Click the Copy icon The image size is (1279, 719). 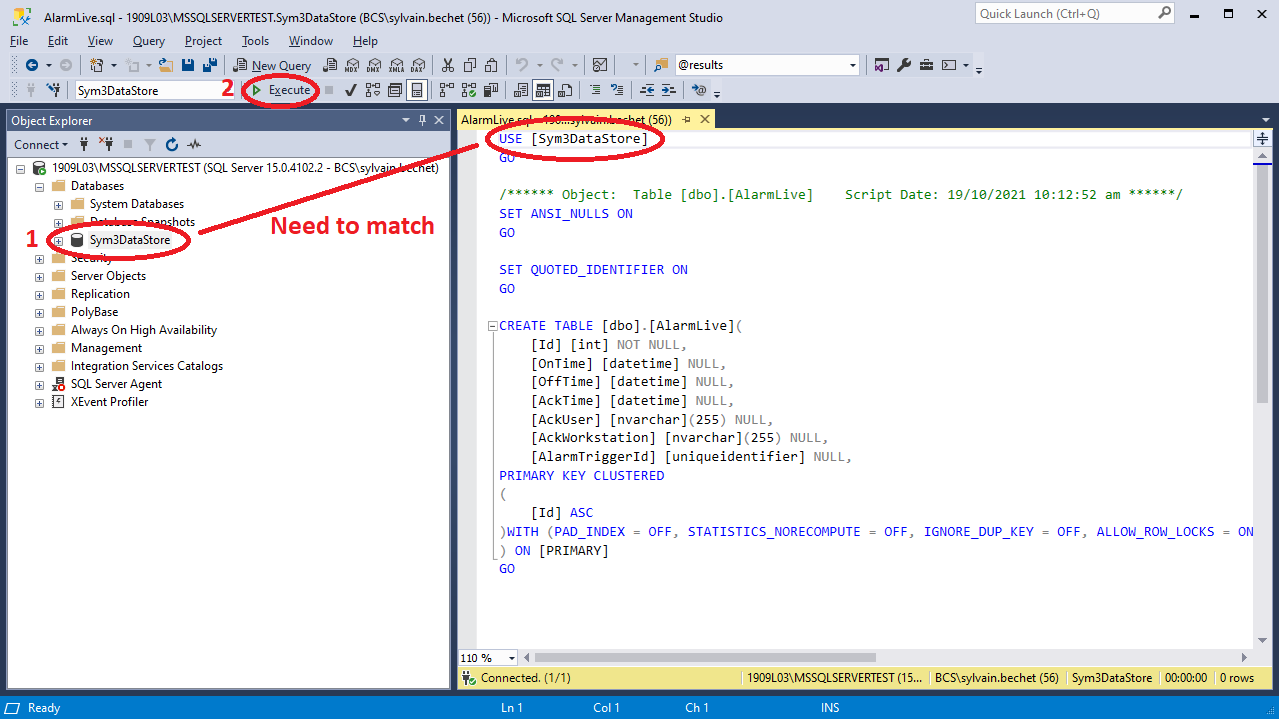[x=469, y=65]
